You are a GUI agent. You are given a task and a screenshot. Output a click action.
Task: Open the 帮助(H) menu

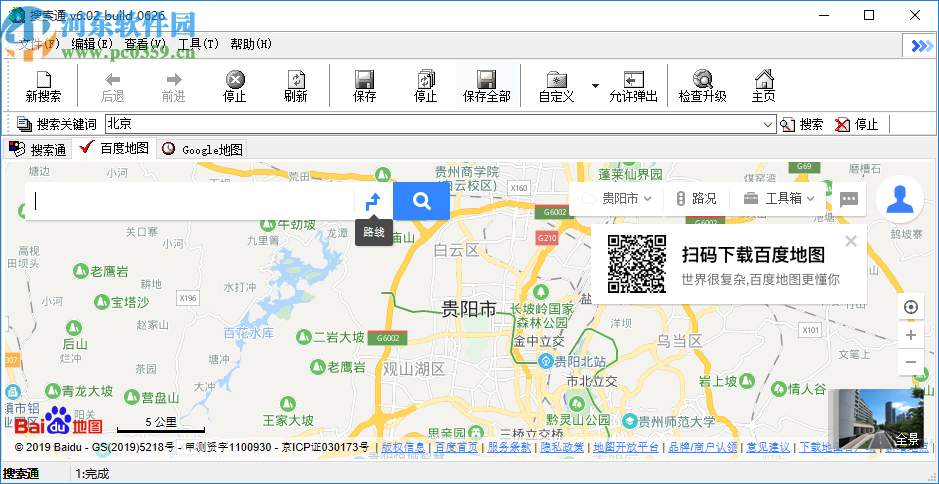[251, 44]
